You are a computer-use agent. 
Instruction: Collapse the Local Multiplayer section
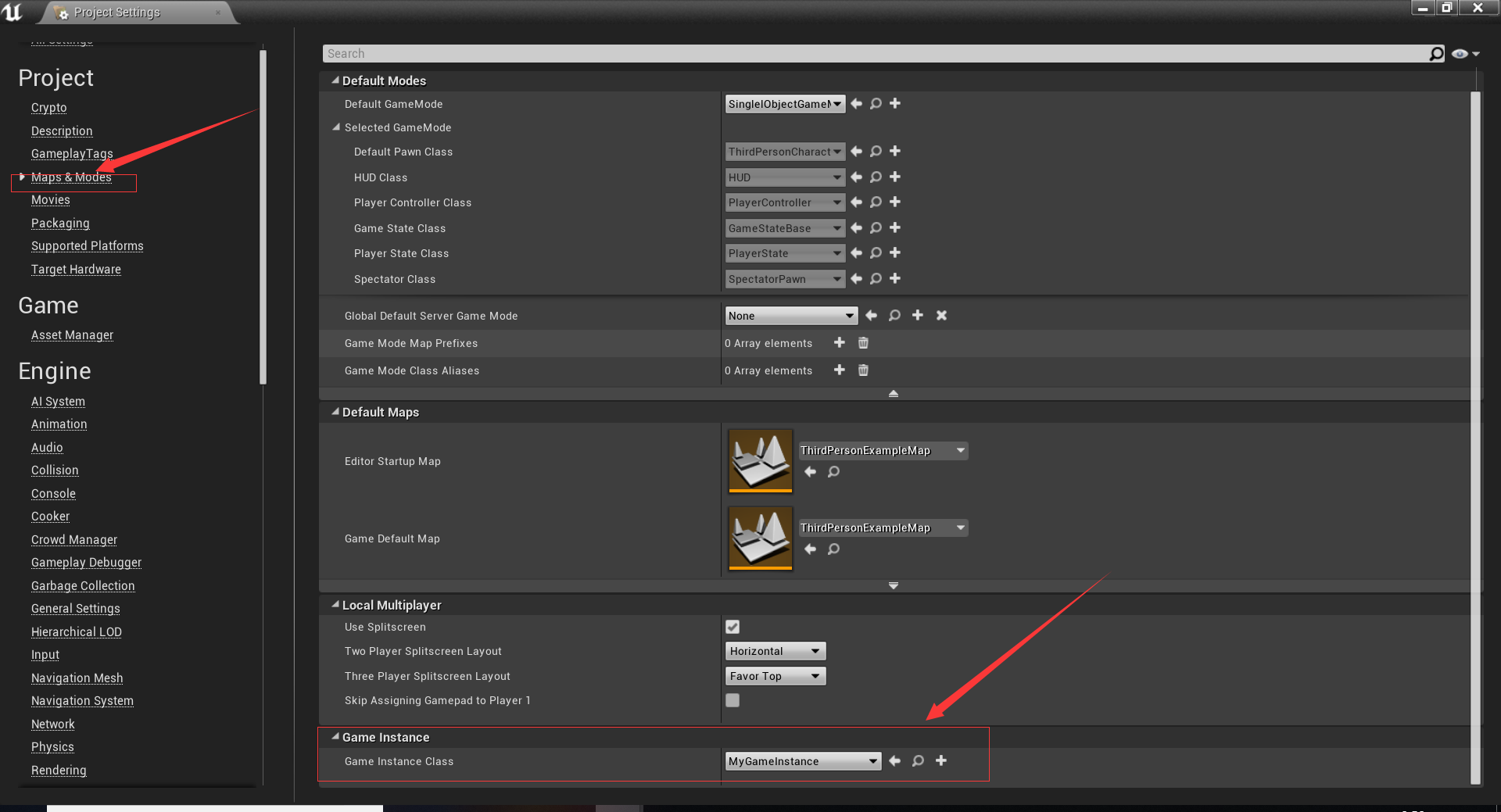pyautogui.click(x=335, y=604)
